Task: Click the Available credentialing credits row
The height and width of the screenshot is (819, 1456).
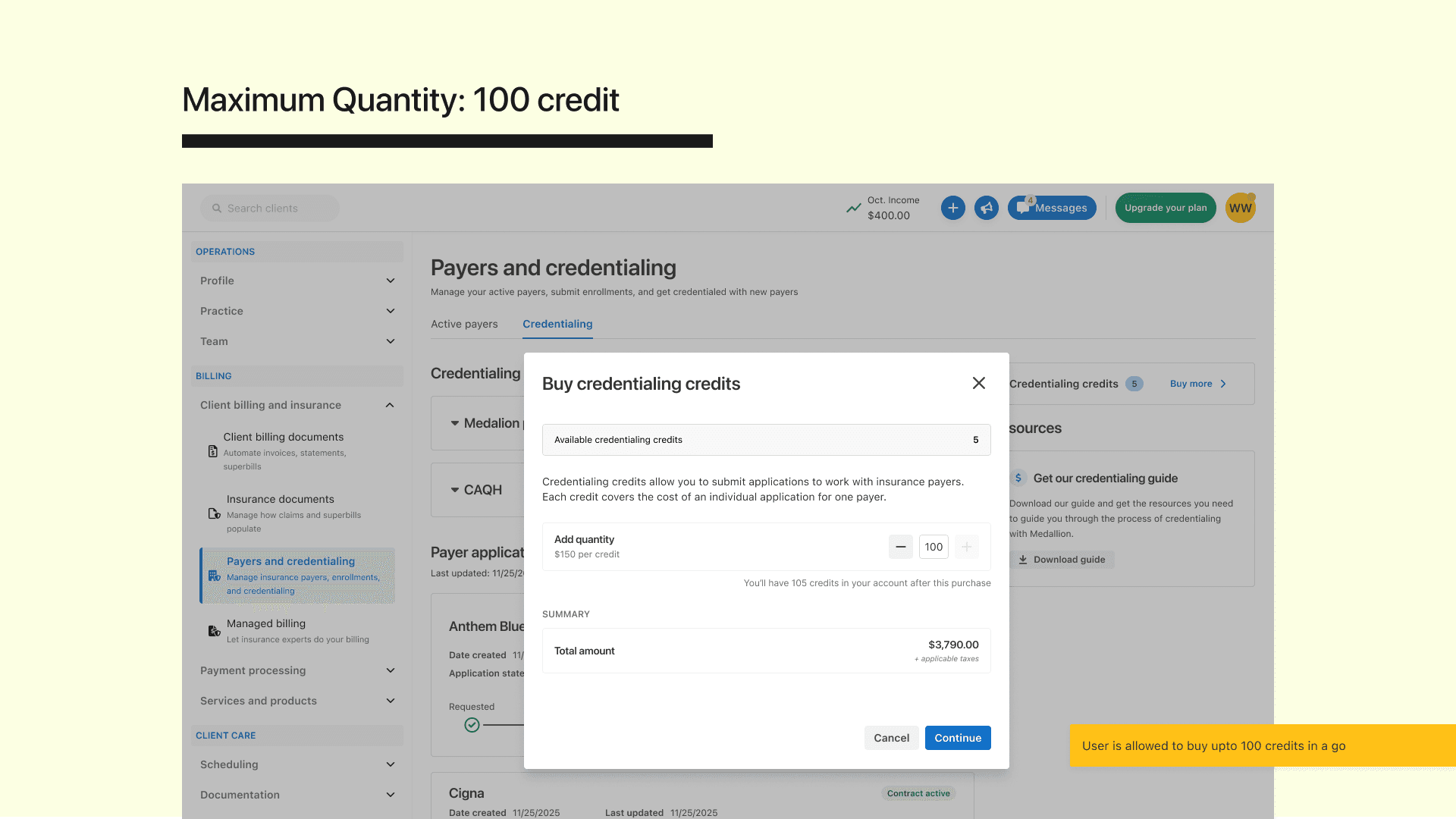Action: tap(766, 440)
